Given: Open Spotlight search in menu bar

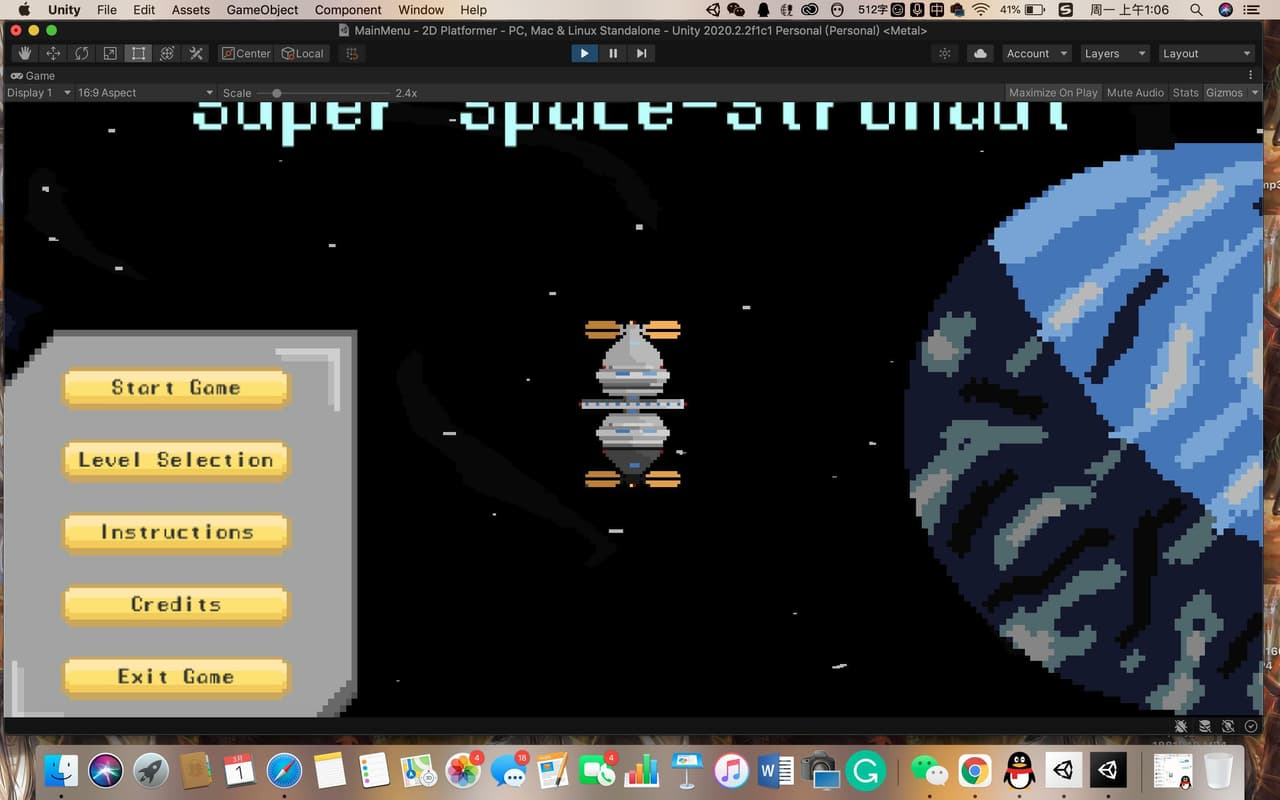Looking at the screenshot, I should tap(1197, 9).
